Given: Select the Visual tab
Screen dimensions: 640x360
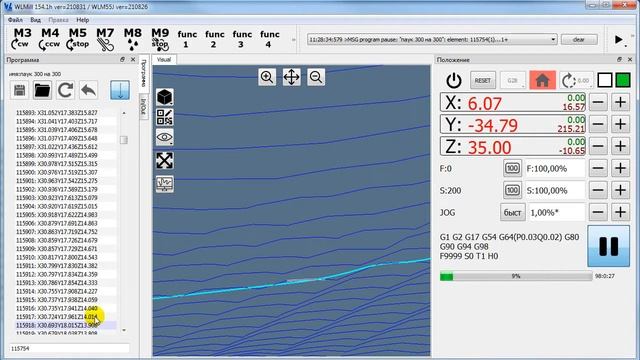Looking at the screenshot, I should click(x=164, y=60).
